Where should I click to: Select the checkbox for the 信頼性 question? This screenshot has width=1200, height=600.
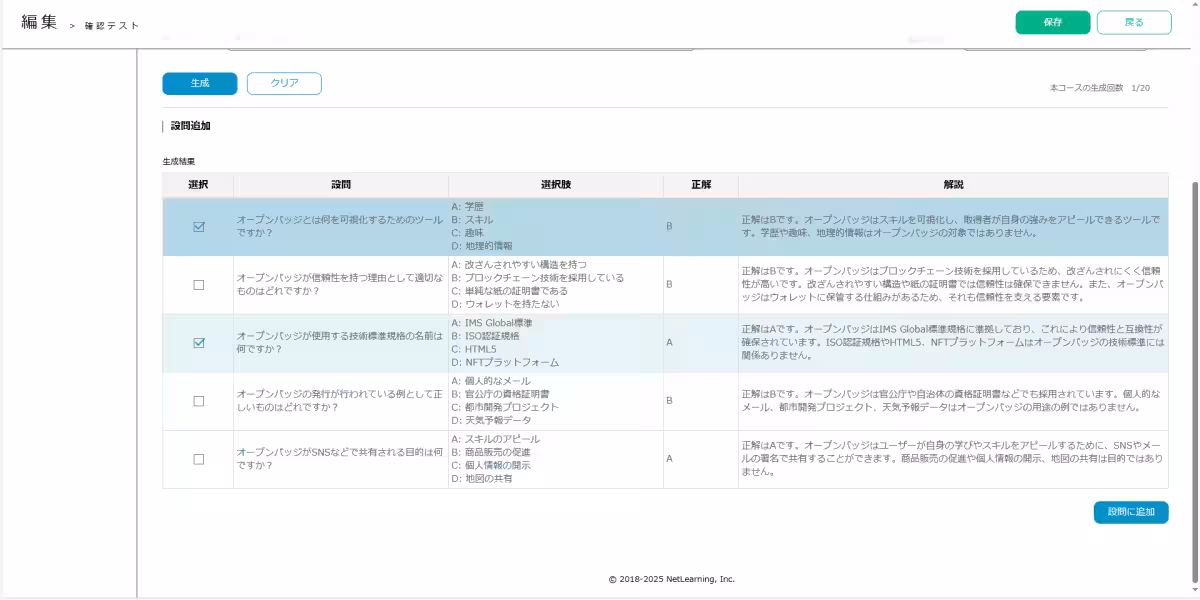[x=198, y=285]
